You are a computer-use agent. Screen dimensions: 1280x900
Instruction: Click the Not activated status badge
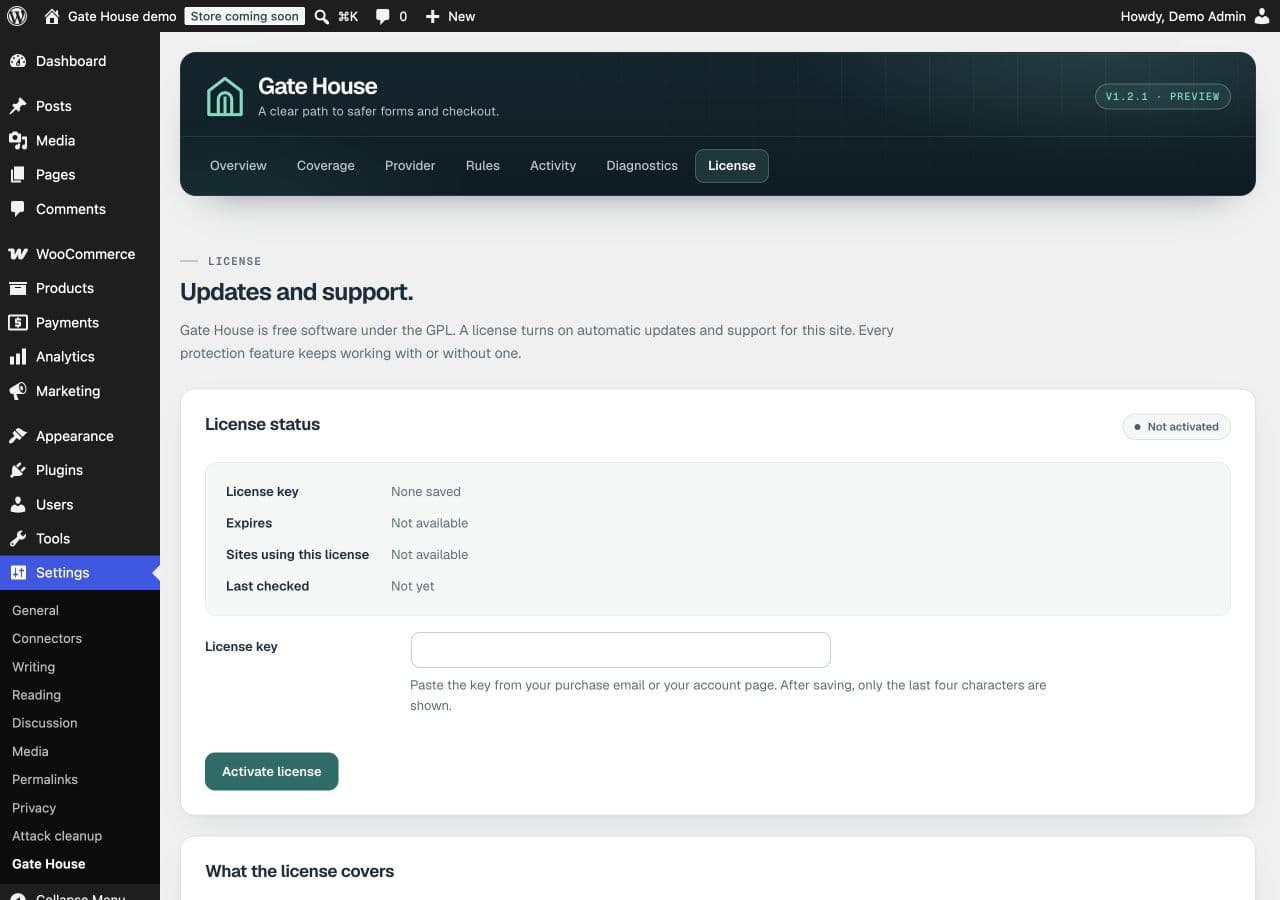pyautogui.click(x=1177, y=427)
